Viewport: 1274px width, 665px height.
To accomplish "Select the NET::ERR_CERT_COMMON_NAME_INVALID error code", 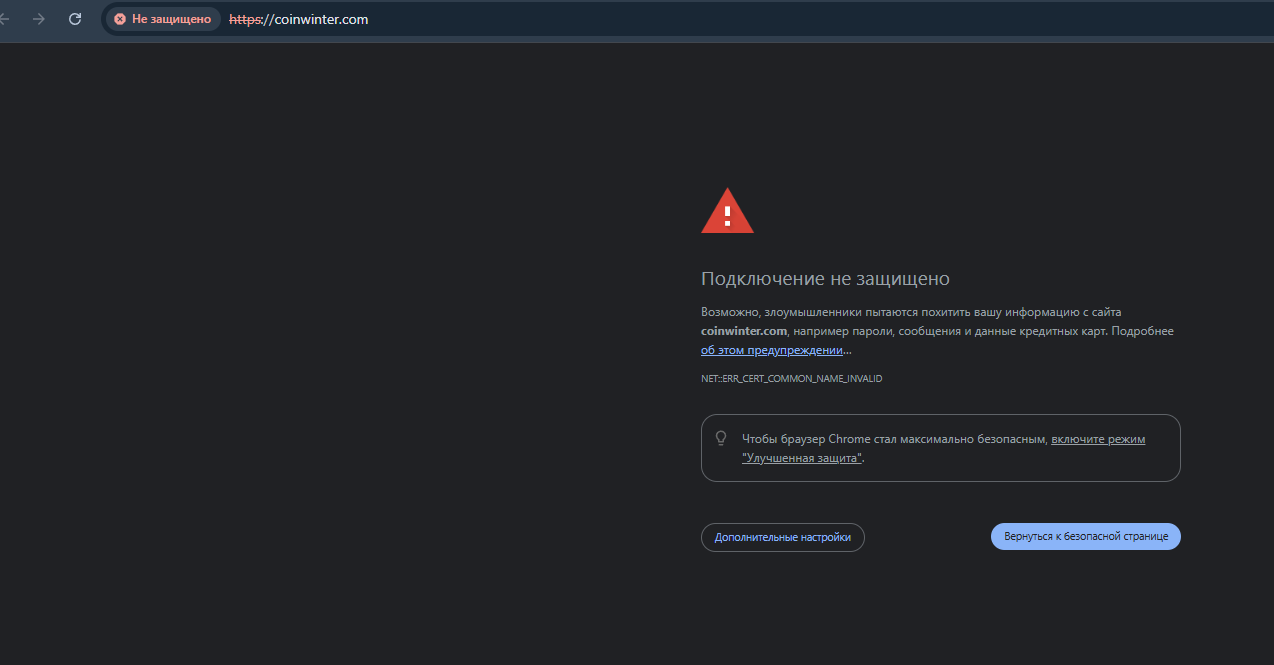I will [x=791, y=378].
